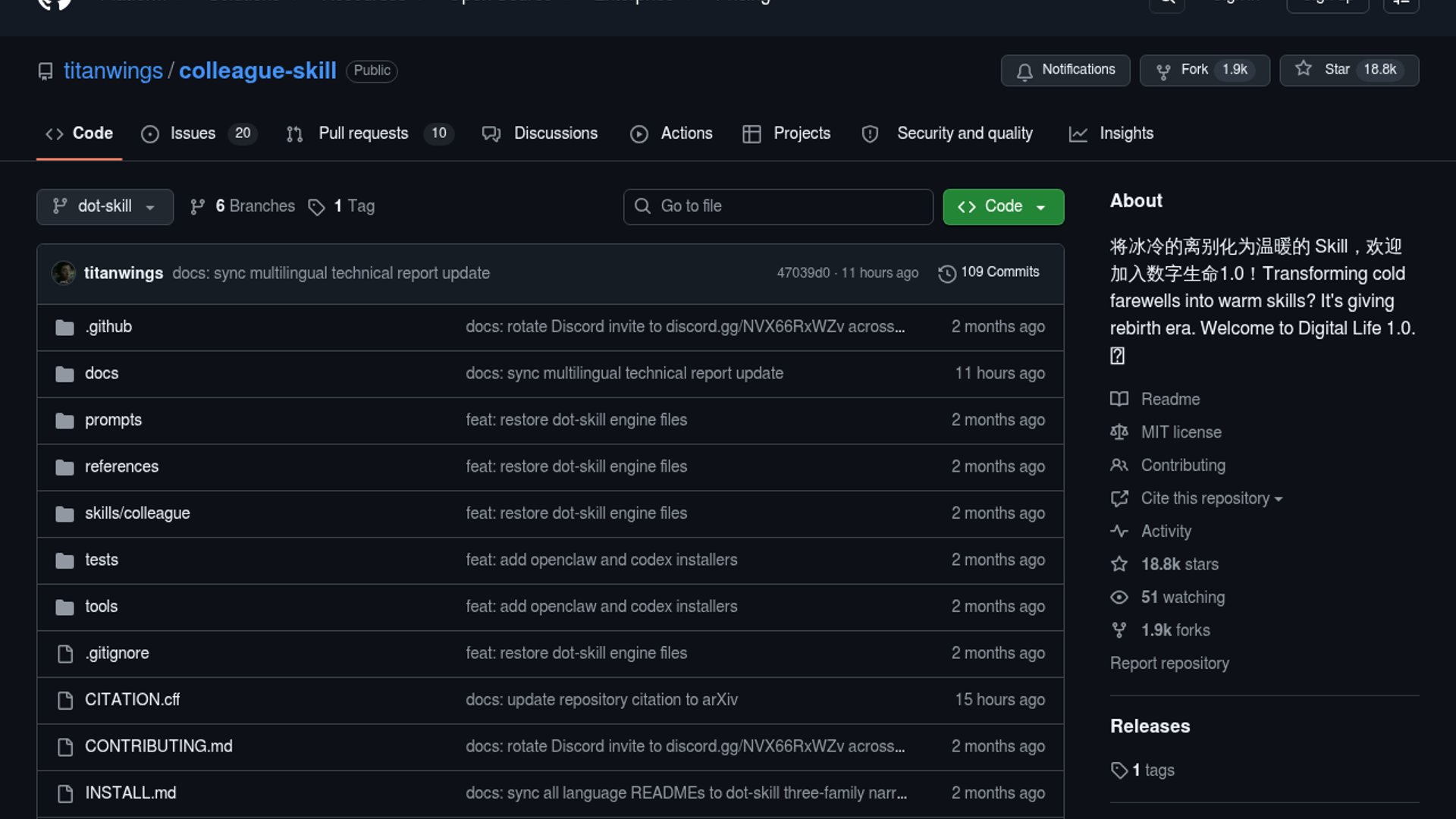Click the 1 tags link text
Screen dimensions: 1456x819
[x=1153, y=770]
